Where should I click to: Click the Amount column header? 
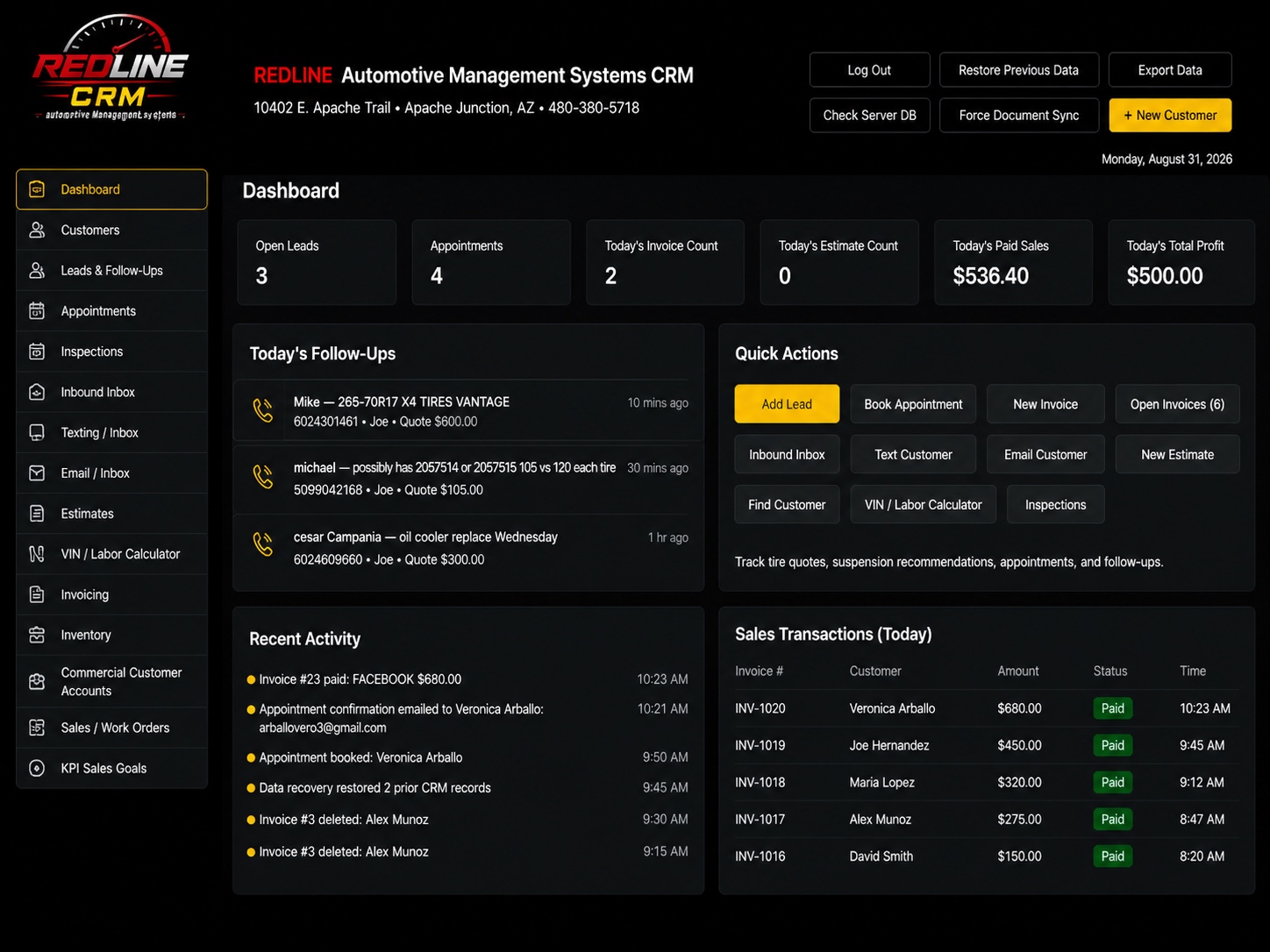(x=1017, y=671)
